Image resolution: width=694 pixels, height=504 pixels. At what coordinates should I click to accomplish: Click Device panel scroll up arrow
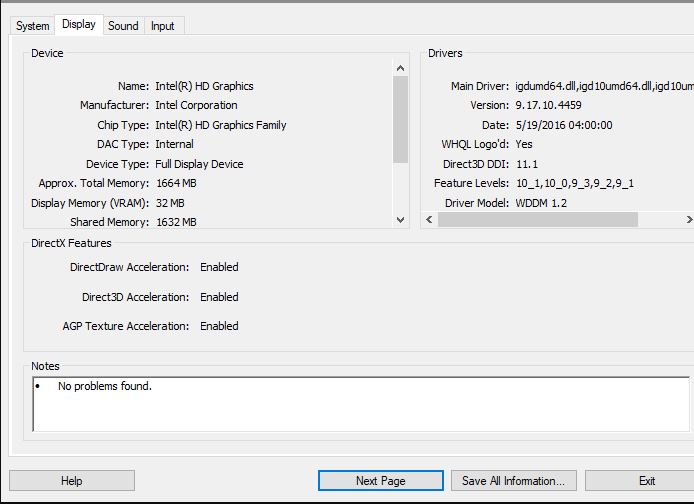[401, 68]
